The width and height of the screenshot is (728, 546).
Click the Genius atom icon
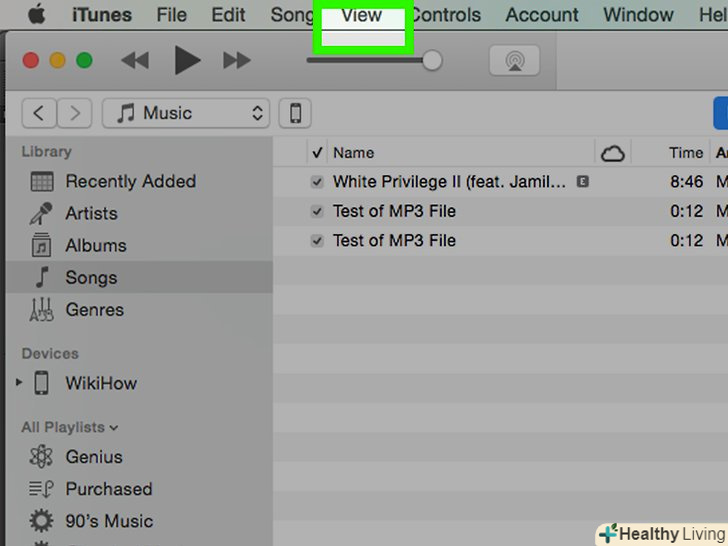click(x=41, y=457)
